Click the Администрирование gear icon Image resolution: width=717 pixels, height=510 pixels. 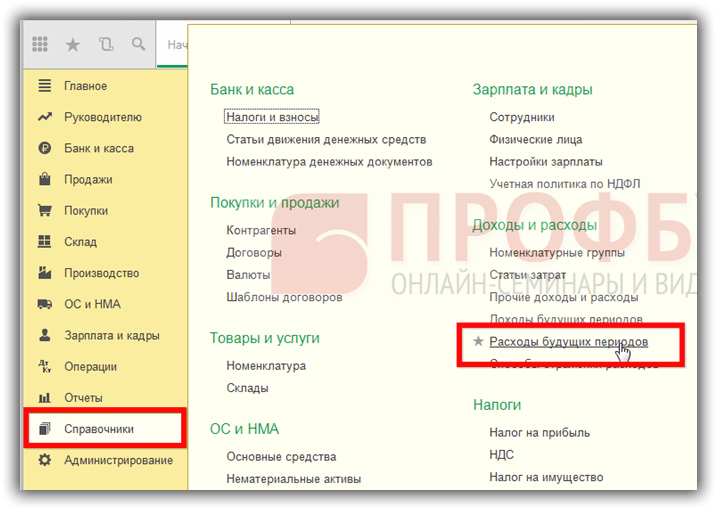44,460
